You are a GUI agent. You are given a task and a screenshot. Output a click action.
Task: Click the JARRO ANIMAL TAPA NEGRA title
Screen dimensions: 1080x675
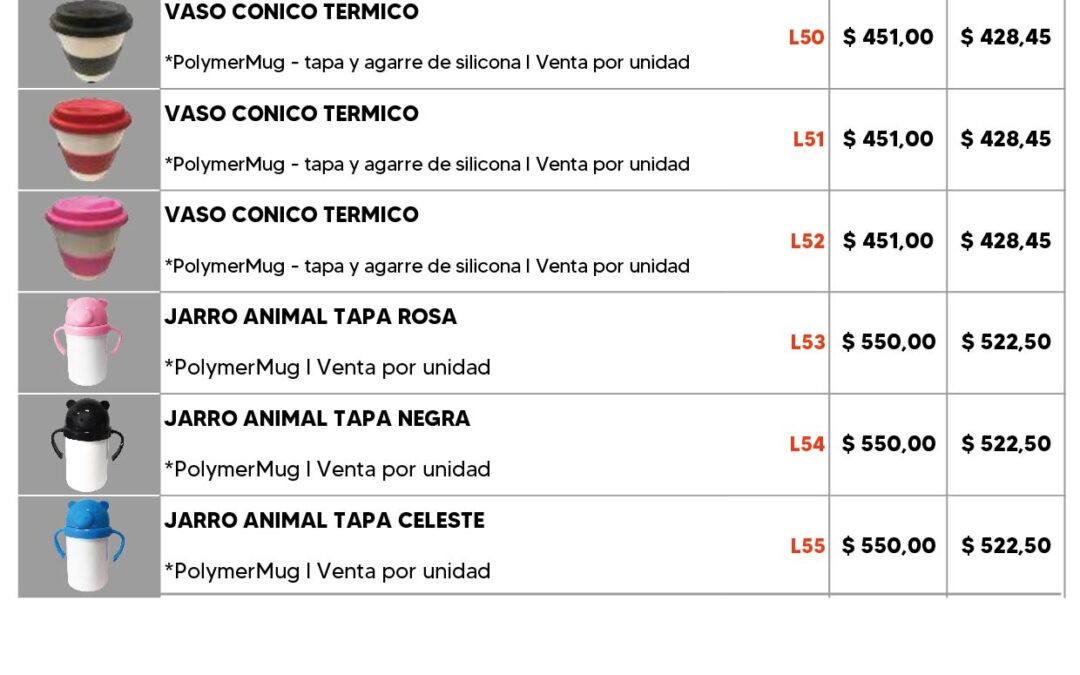pyautogui.click(x=317, y=419)
